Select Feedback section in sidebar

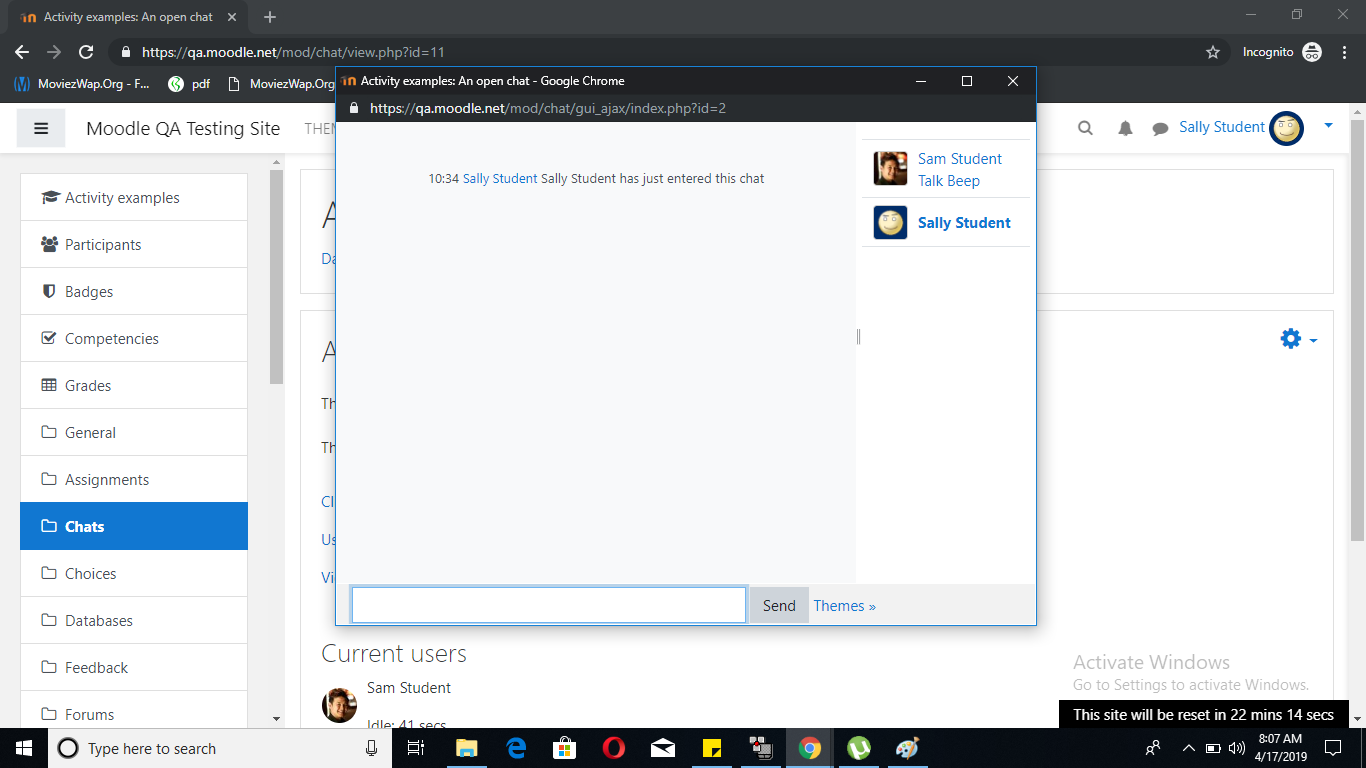coord(134,667)
